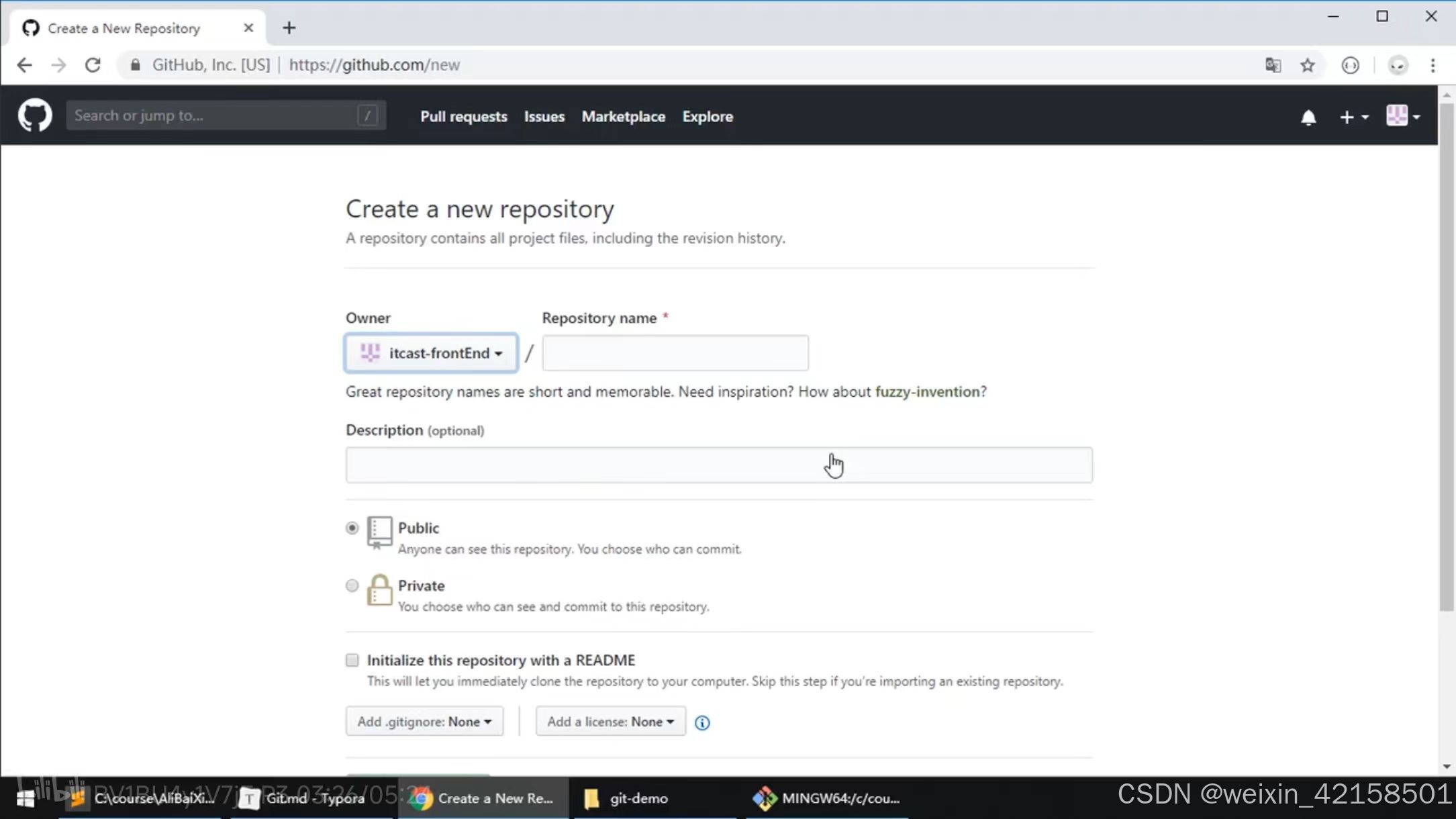This screenshot has height=819, width=1456.
Task: Open Issues page
Action: click(544, 117)
